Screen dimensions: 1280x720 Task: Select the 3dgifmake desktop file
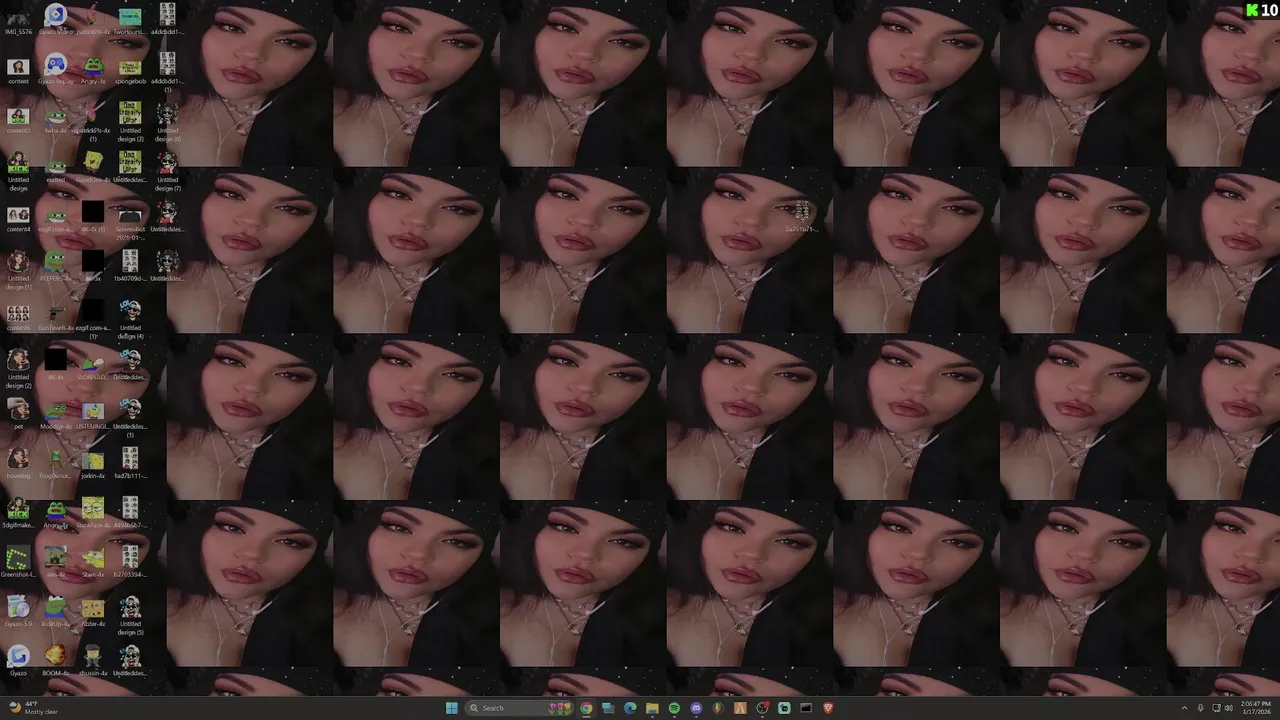(x=18, y=513)
